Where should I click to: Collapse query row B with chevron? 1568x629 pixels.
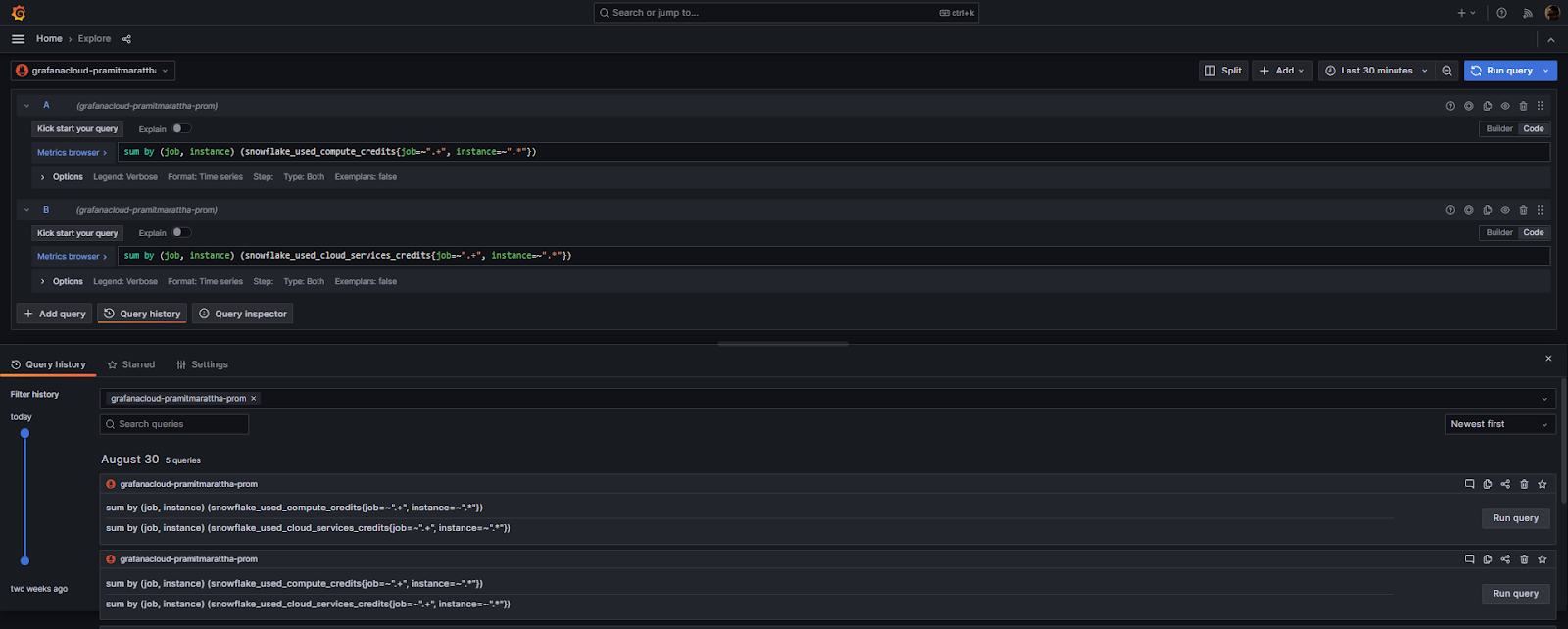[26, 210]
